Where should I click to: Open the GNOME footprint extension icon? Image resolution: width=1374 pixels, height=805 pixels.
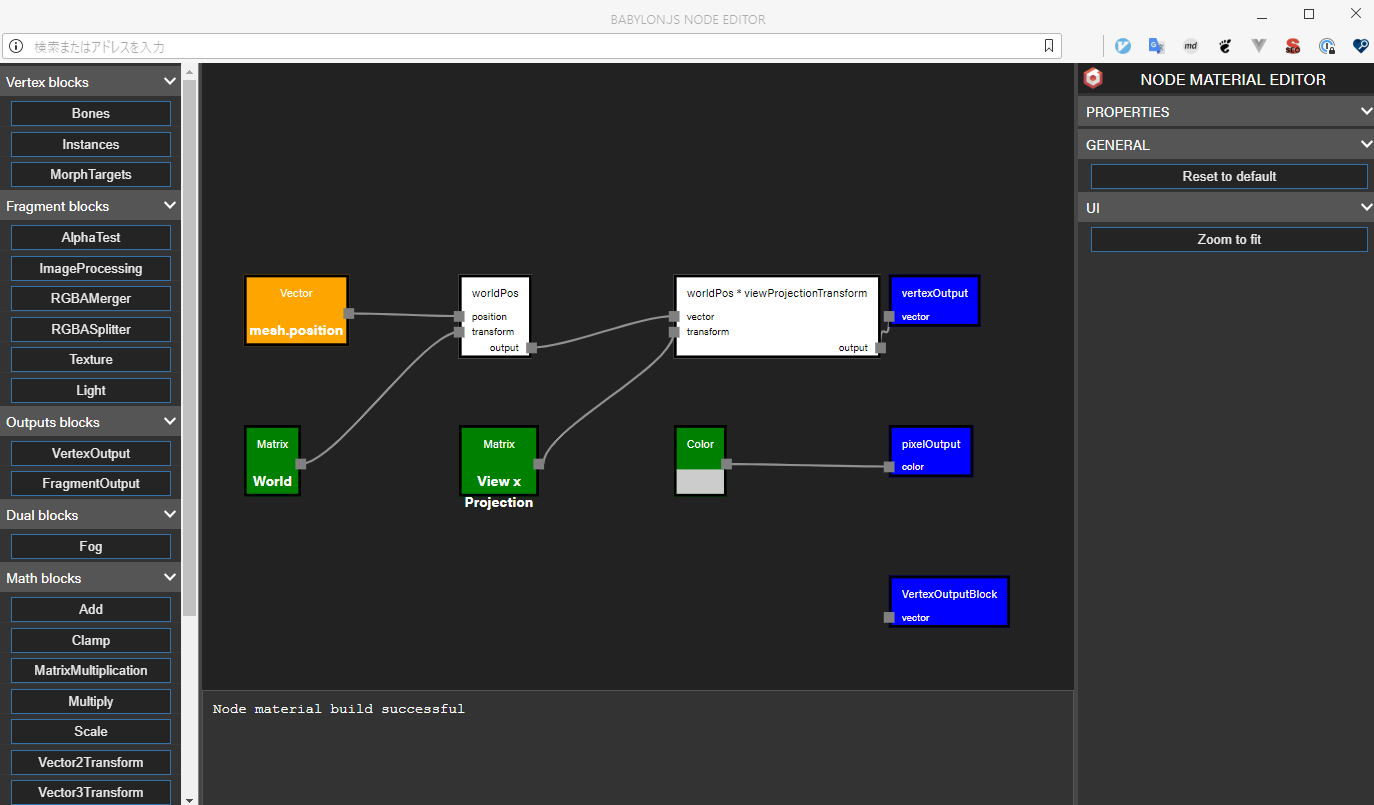pos(1225,46)
